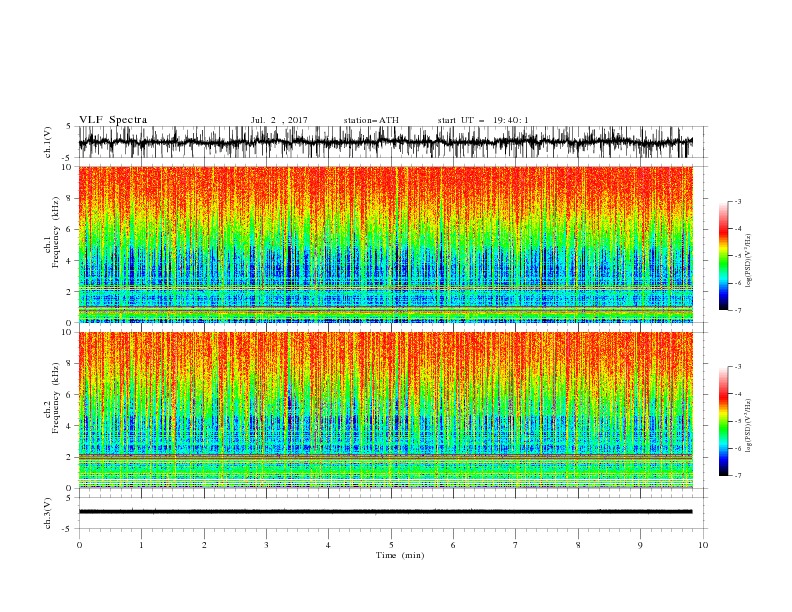Click the lower color scale '-3' label
792x612 pixels.
click(x=737, y=367)
